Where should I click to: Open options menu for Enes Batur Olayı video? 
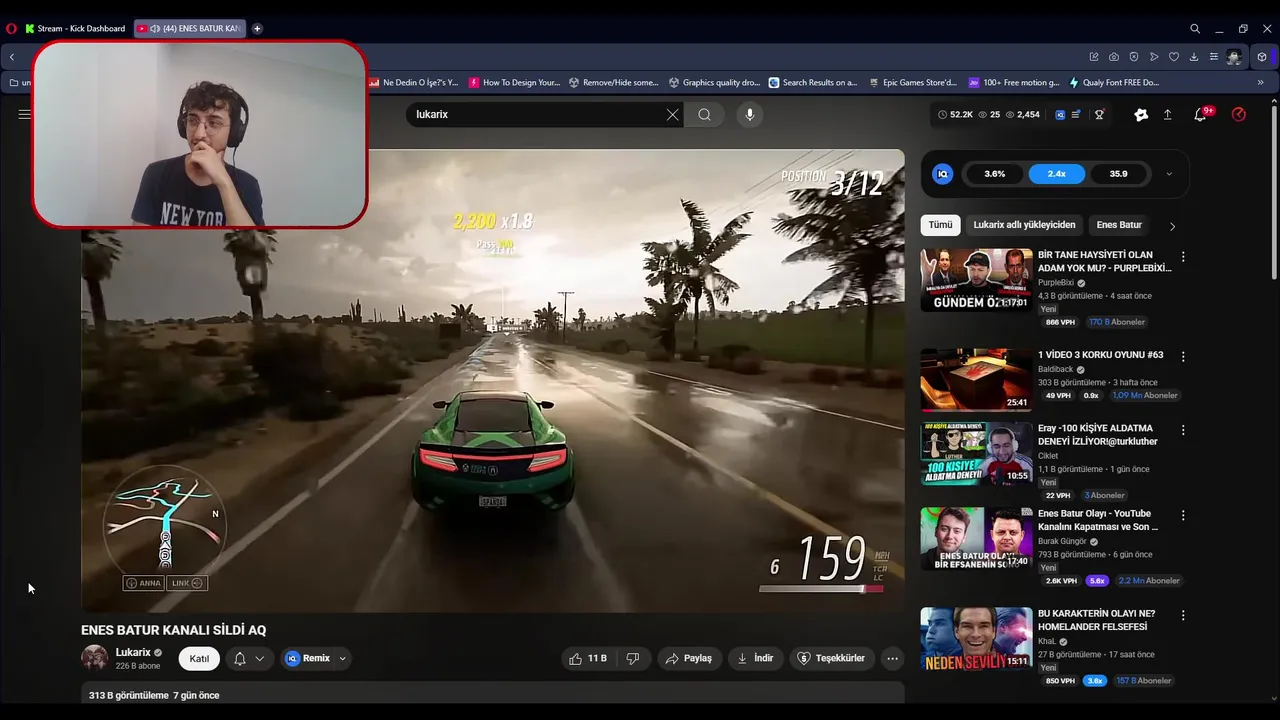tap(1183, 516)
